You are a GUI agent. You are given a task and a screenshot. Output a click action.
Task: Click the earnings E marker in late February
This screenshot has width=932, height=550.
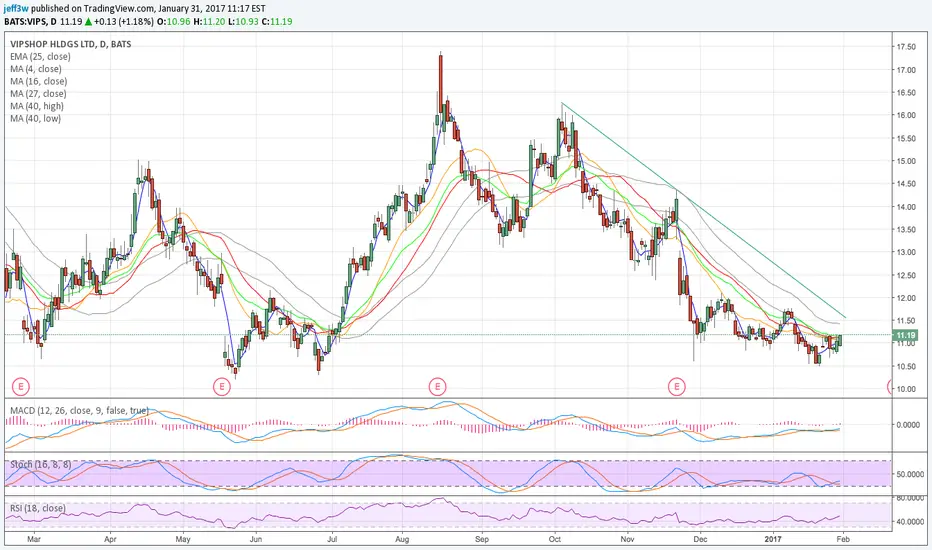(x=21, y=387)
